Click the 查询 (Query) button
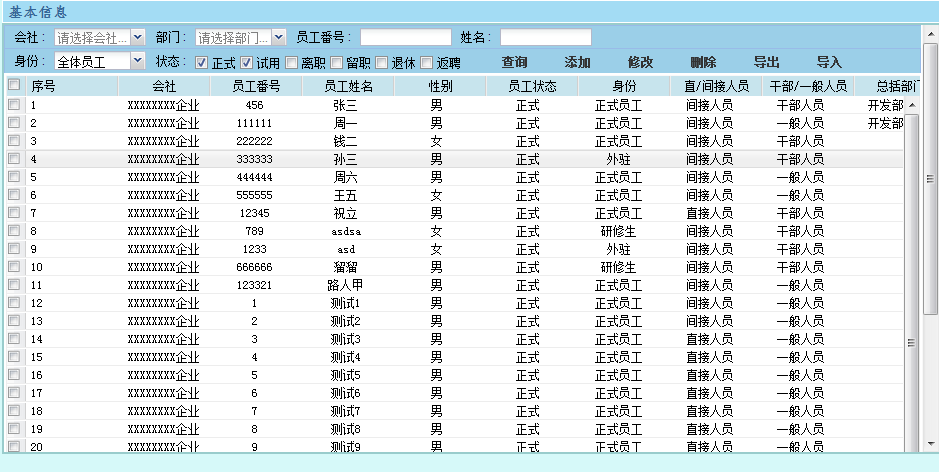This screenshot has width=939, height=472. pos(514,62)
